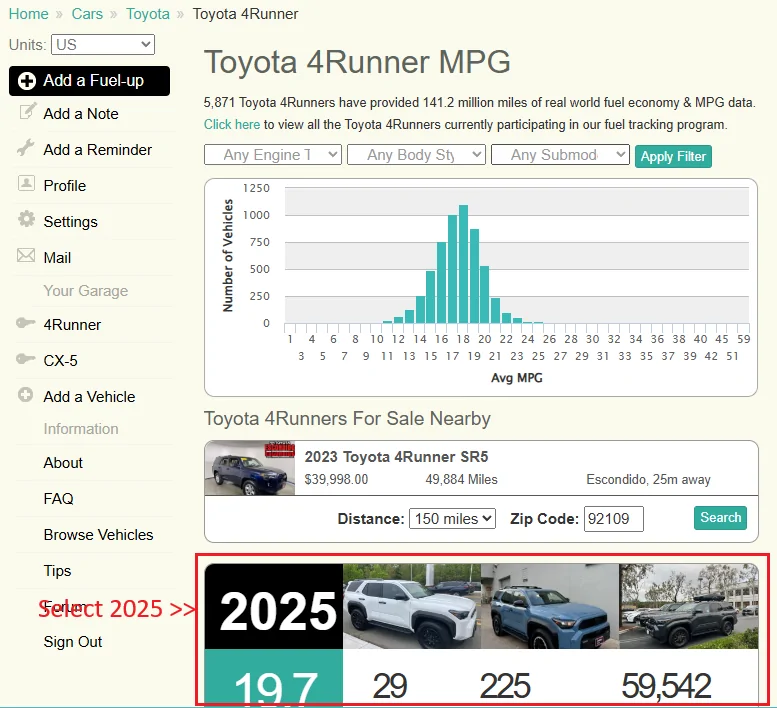Choose Add a Vehicle in sidebar
This screenshot has height=708, width=777.
pos(89,397)
